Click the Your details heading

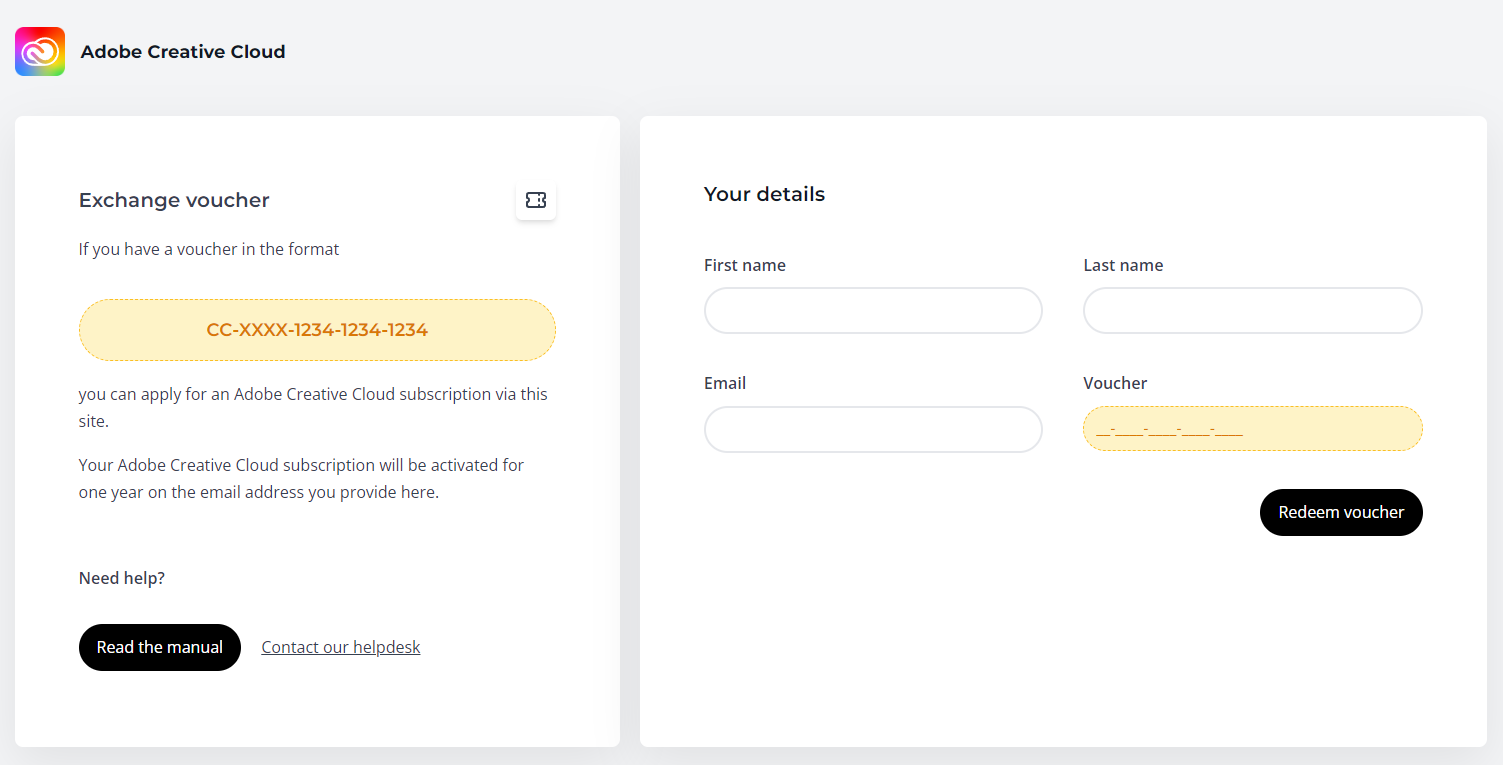click(x=764, y=194)
